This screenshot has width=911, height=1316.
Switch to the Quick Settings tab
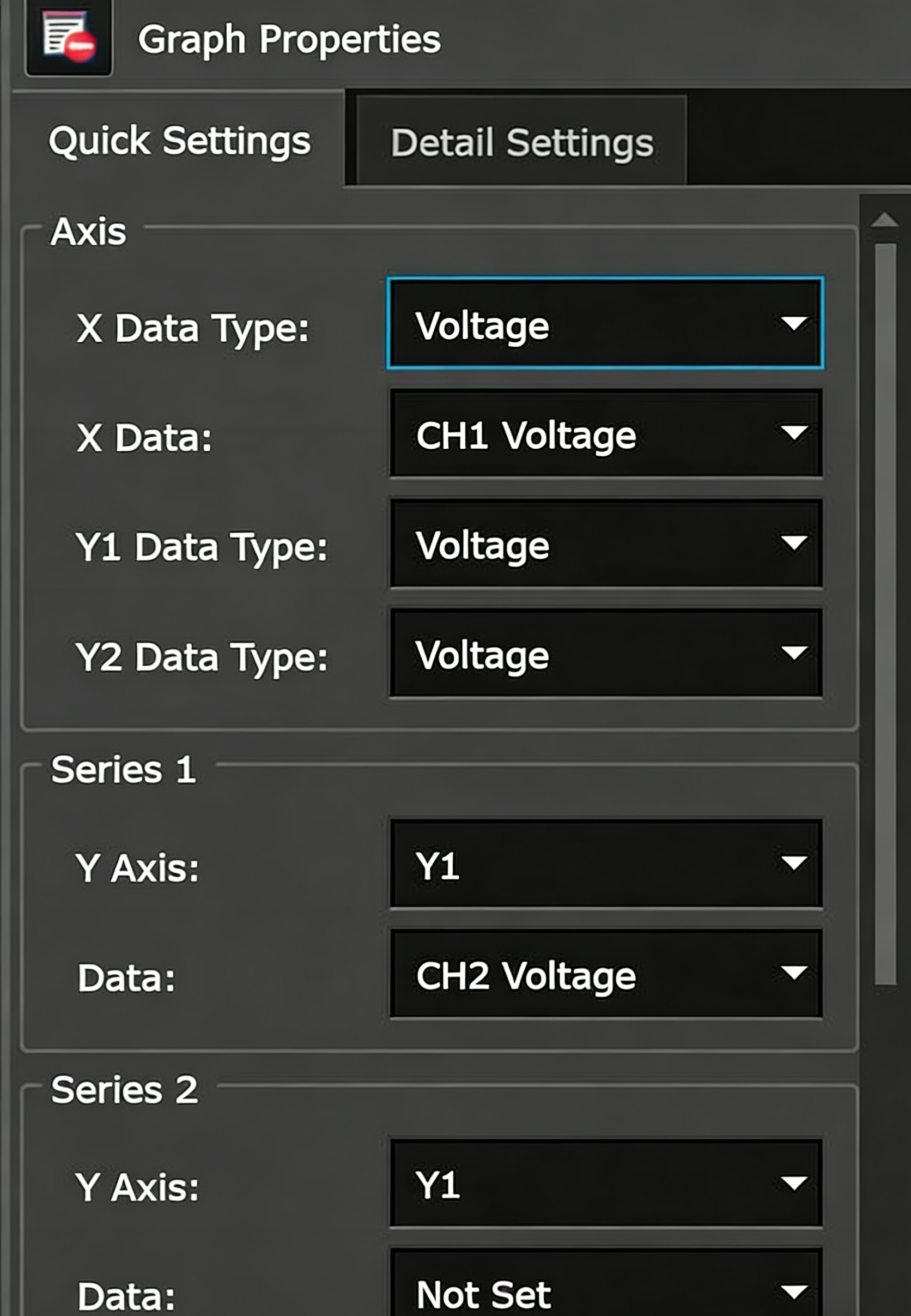coord(179,141)
